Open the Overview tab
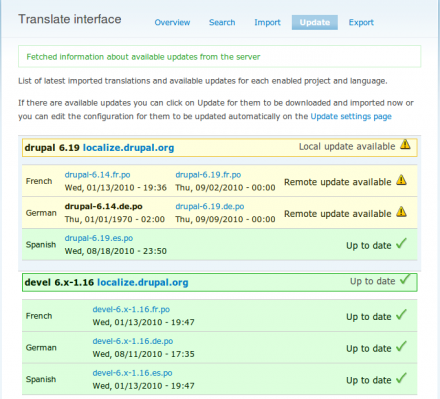The image size is (440, 399). click(x=172, y=22)
